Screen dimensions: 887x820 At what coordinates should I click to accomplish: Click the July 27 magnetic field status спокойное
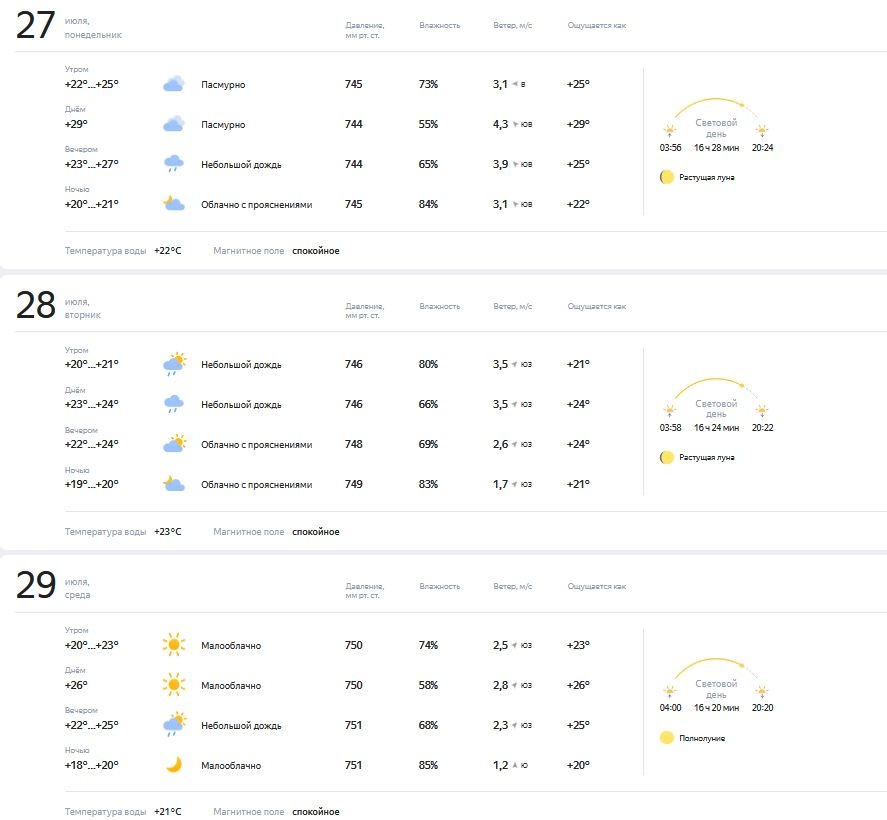pos(316,251)
